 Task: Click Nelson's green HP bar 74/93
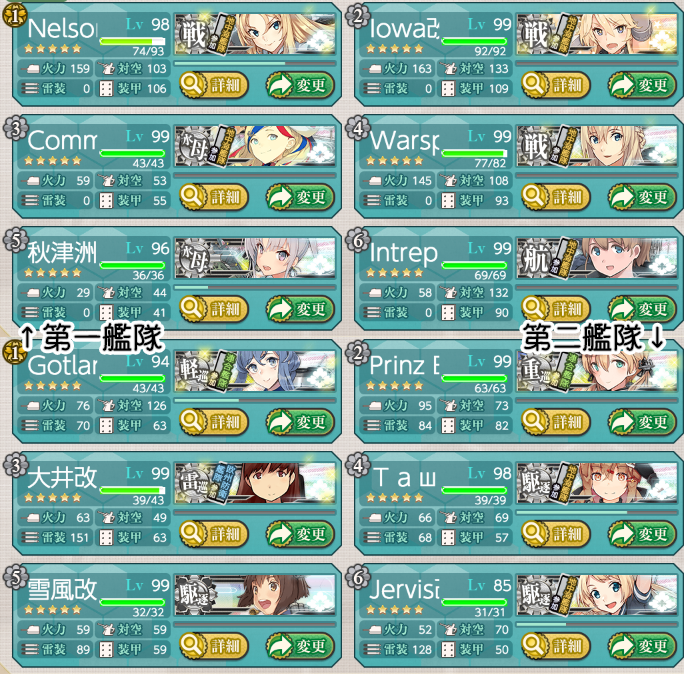pos(133,41)
